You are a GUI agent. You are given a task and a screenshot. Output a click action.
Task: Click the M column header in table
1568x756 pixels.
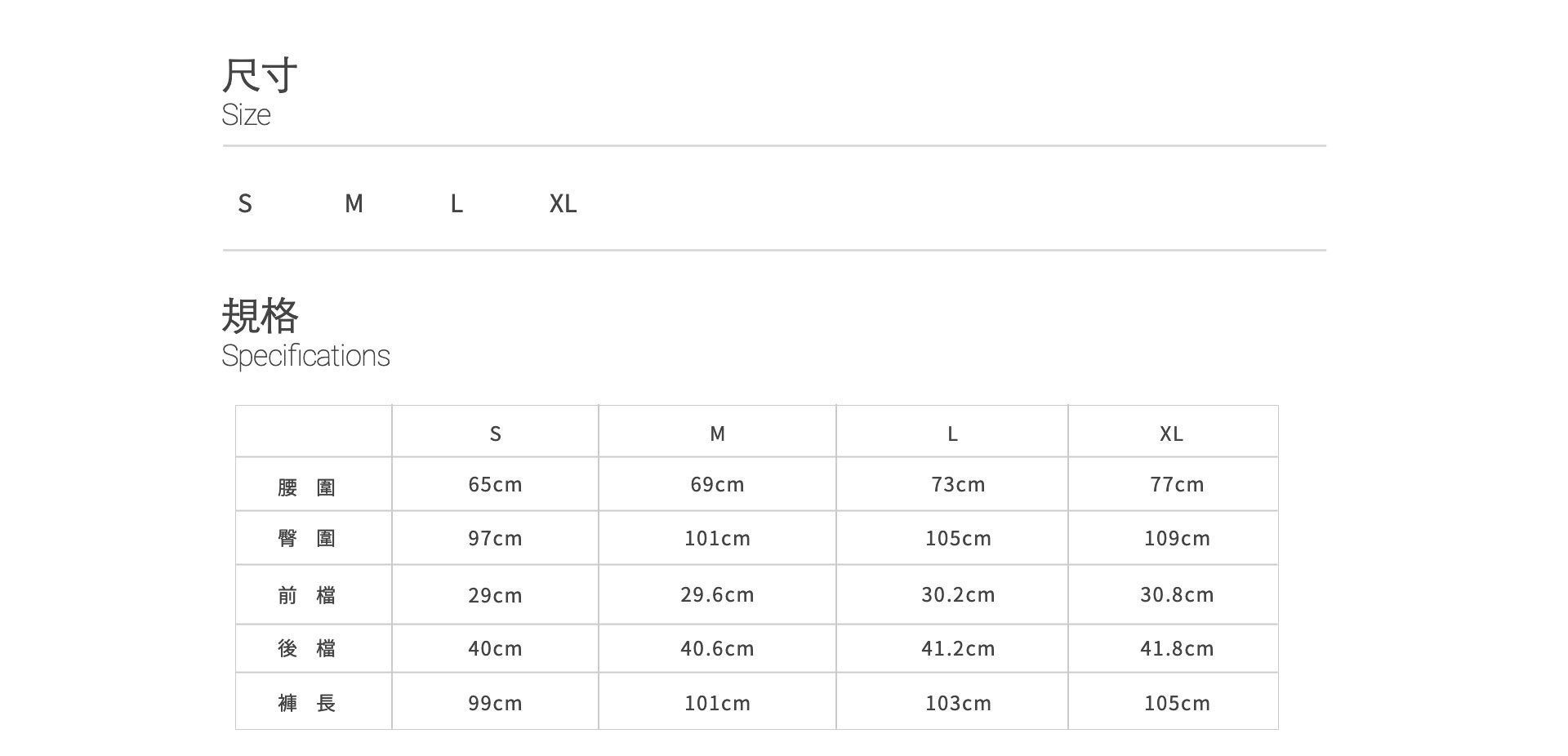tap(717, 434)
